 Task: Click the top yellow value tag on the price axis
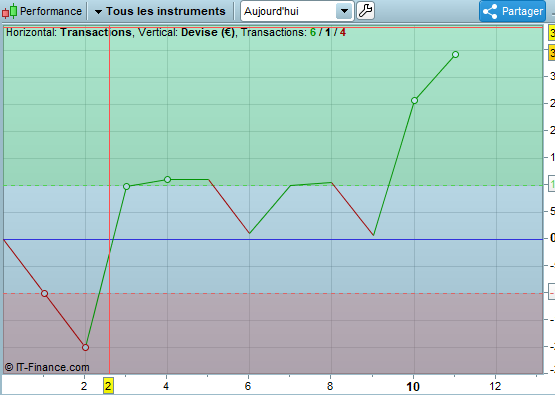click(x=551, y=34)
